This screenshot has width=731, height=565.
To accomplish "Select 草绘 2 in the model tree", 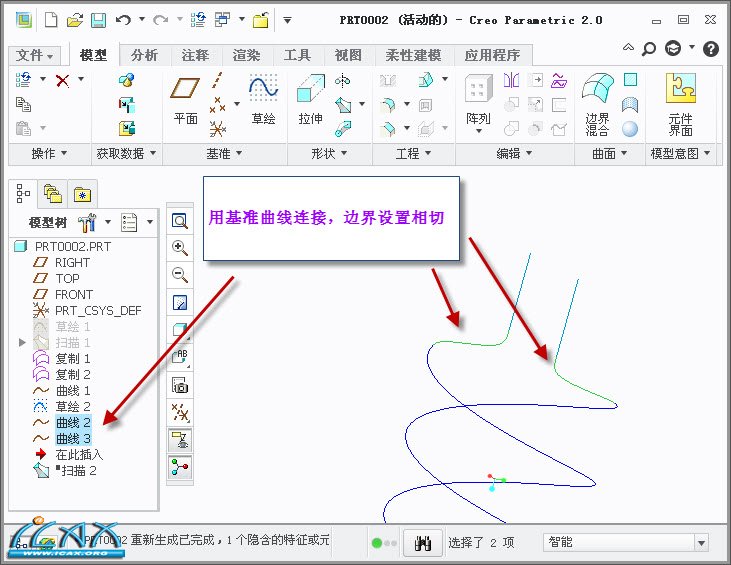I will [x=73, y=407].
